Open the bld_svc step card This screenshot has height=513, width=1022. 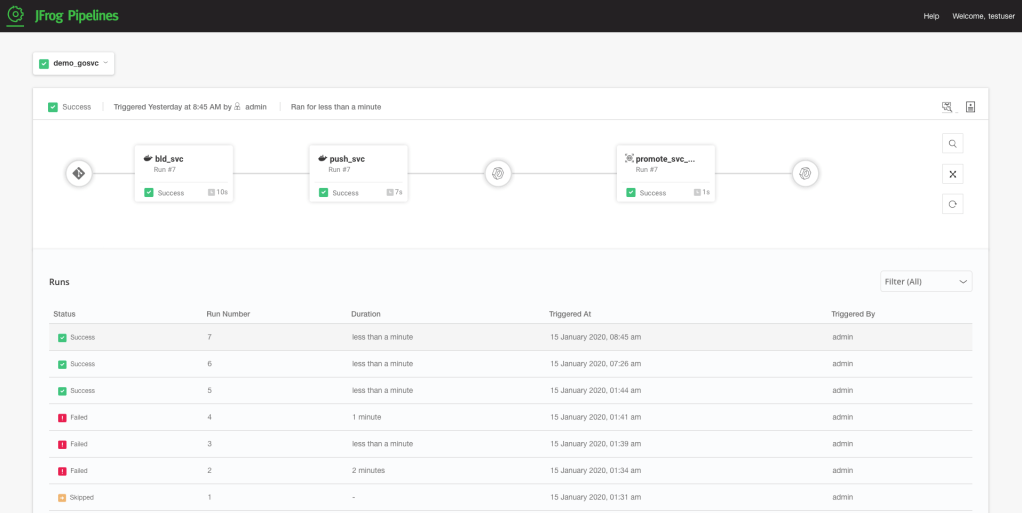(184, 165)
